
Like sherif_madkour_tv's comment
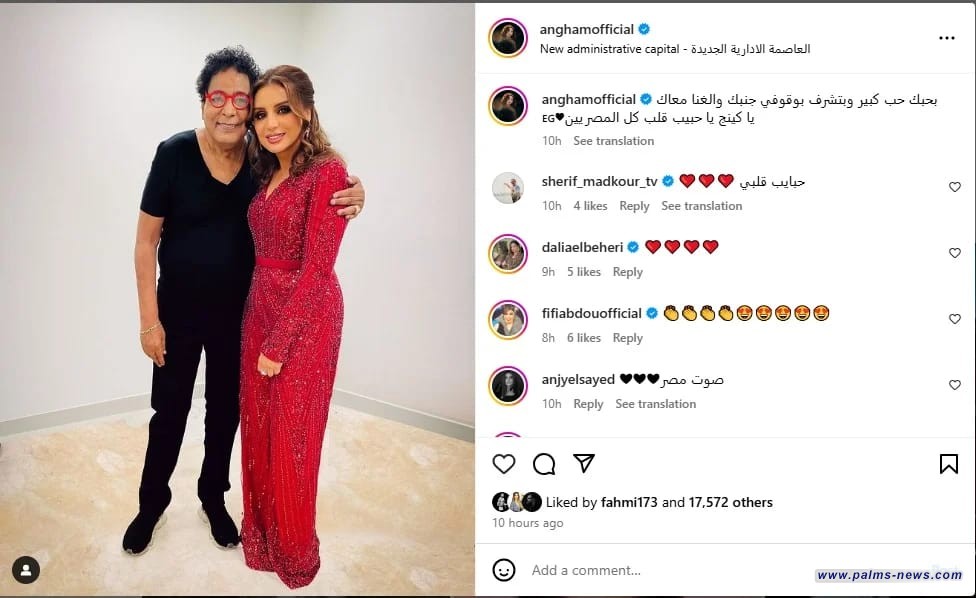tap(954, 187)
